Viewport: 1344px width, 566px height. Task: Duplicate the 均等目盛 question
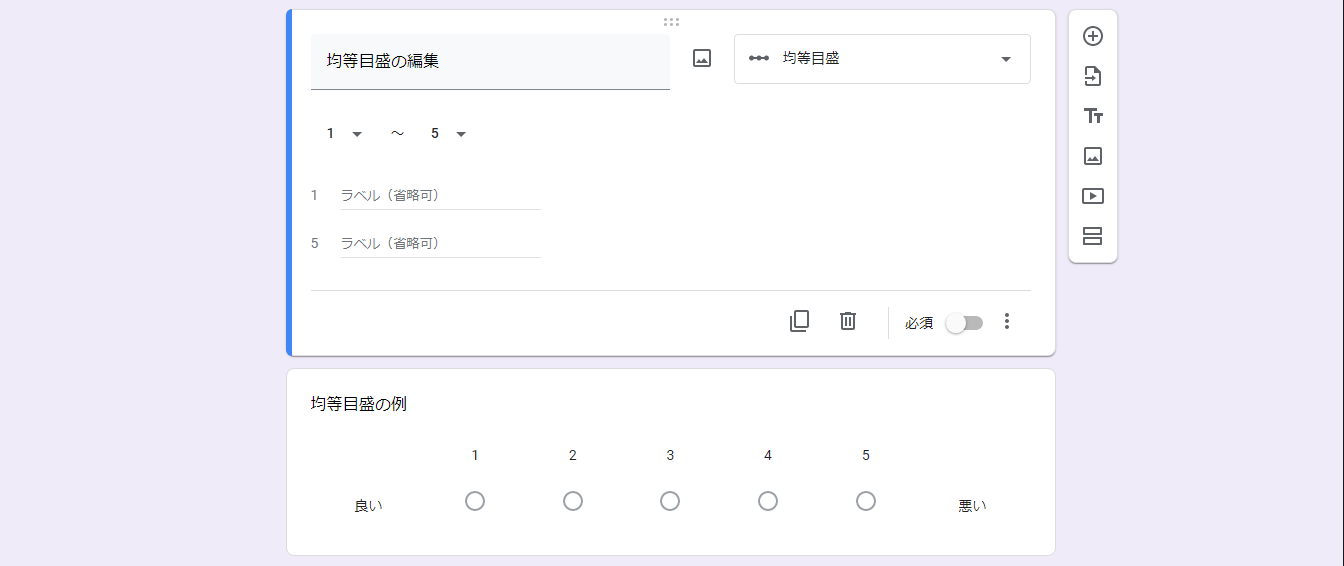pos(799,321)
